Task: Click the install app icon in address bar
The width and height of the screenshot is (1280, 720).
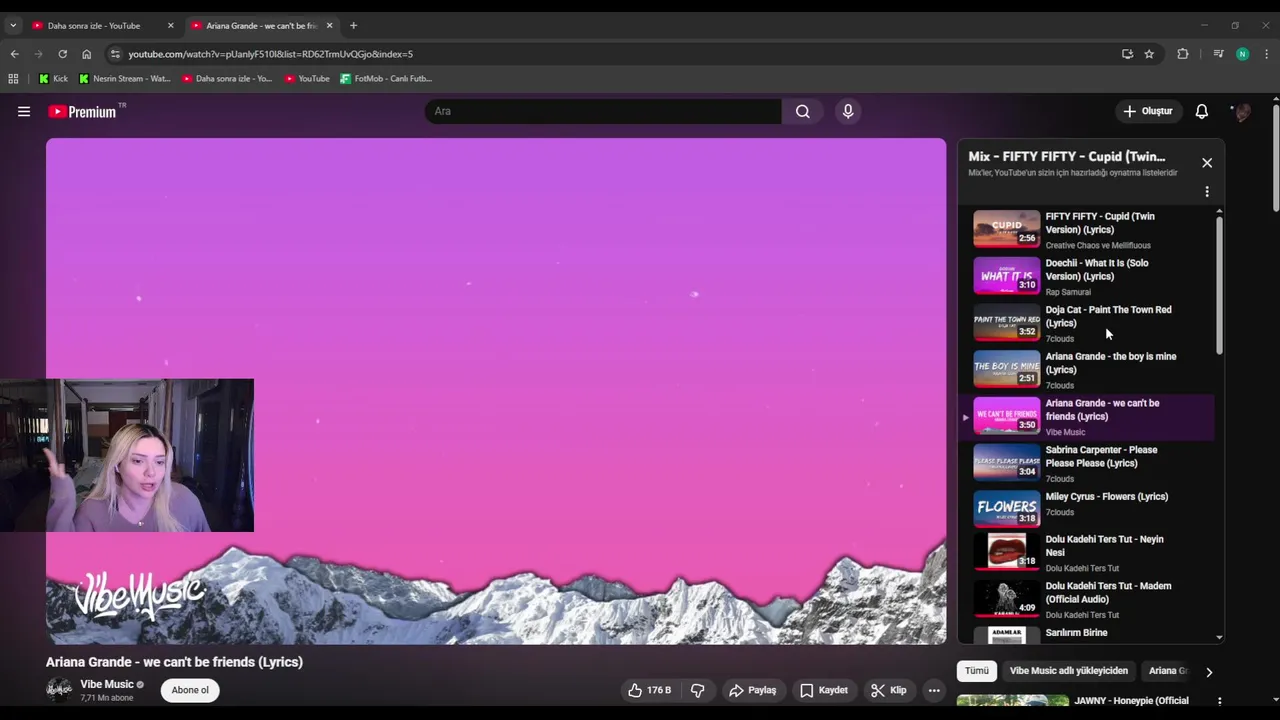Action: (x=1127, y=54)
